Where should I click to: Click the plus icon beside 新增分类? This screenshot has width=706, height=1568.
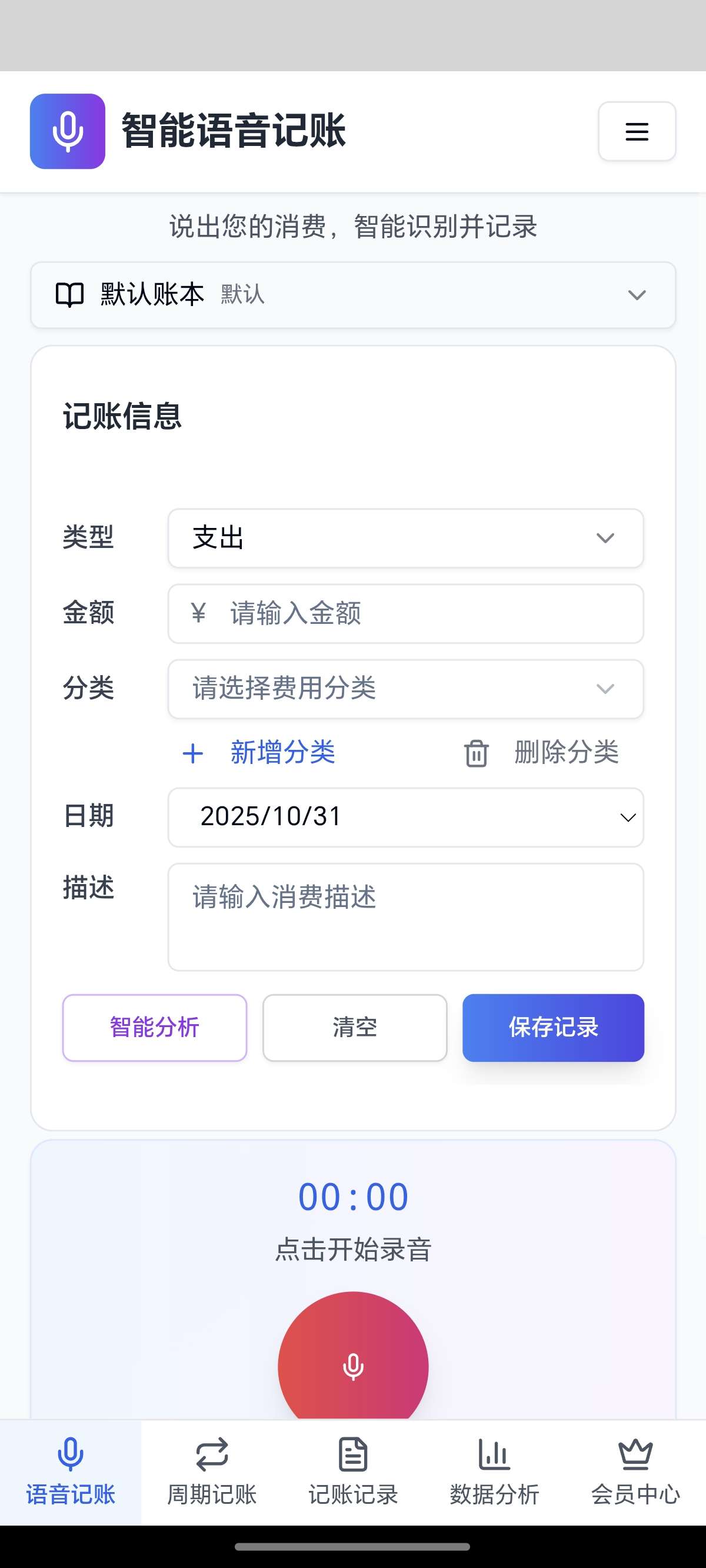coord(193,753)
